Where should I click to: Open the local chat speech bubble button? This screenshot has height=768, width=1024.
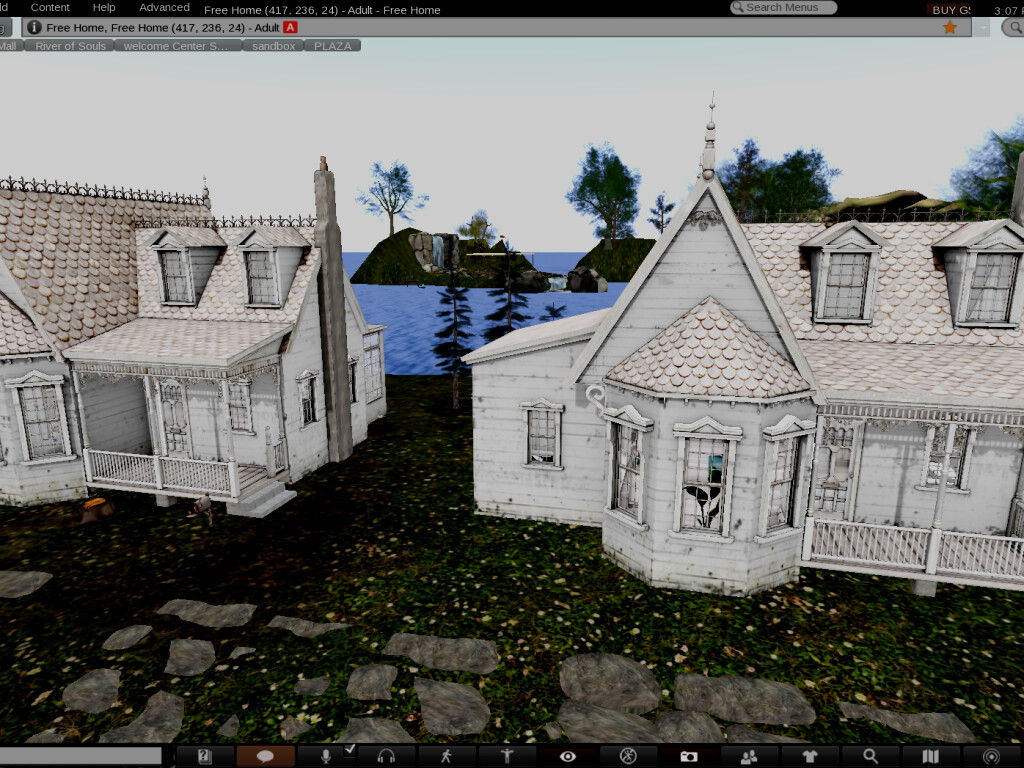coord(265,756)
